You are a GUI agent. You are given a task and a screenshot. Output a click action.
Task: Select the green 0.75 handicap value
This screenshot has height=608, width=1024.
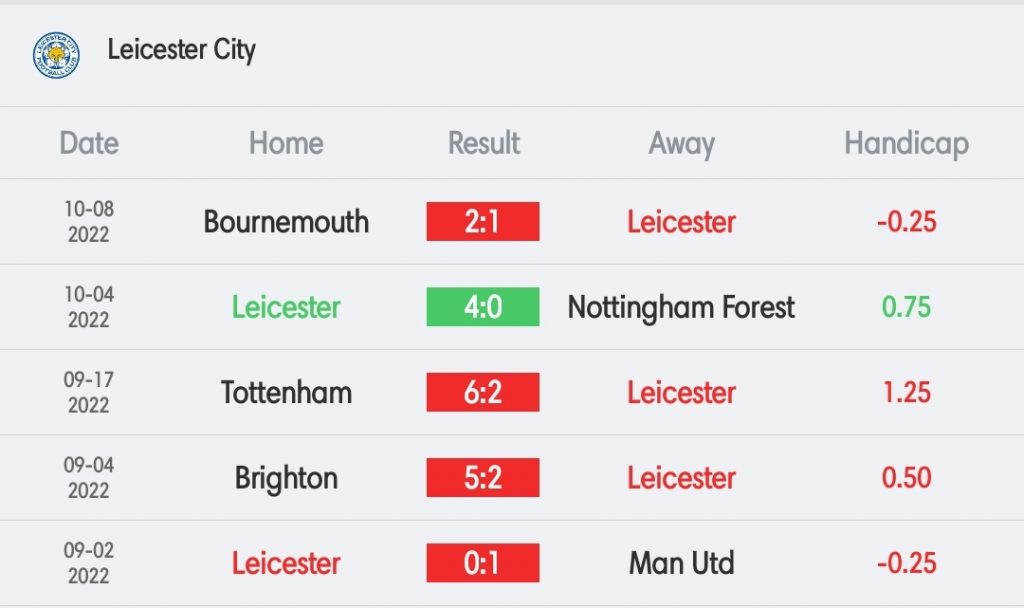tap(906, 307)
